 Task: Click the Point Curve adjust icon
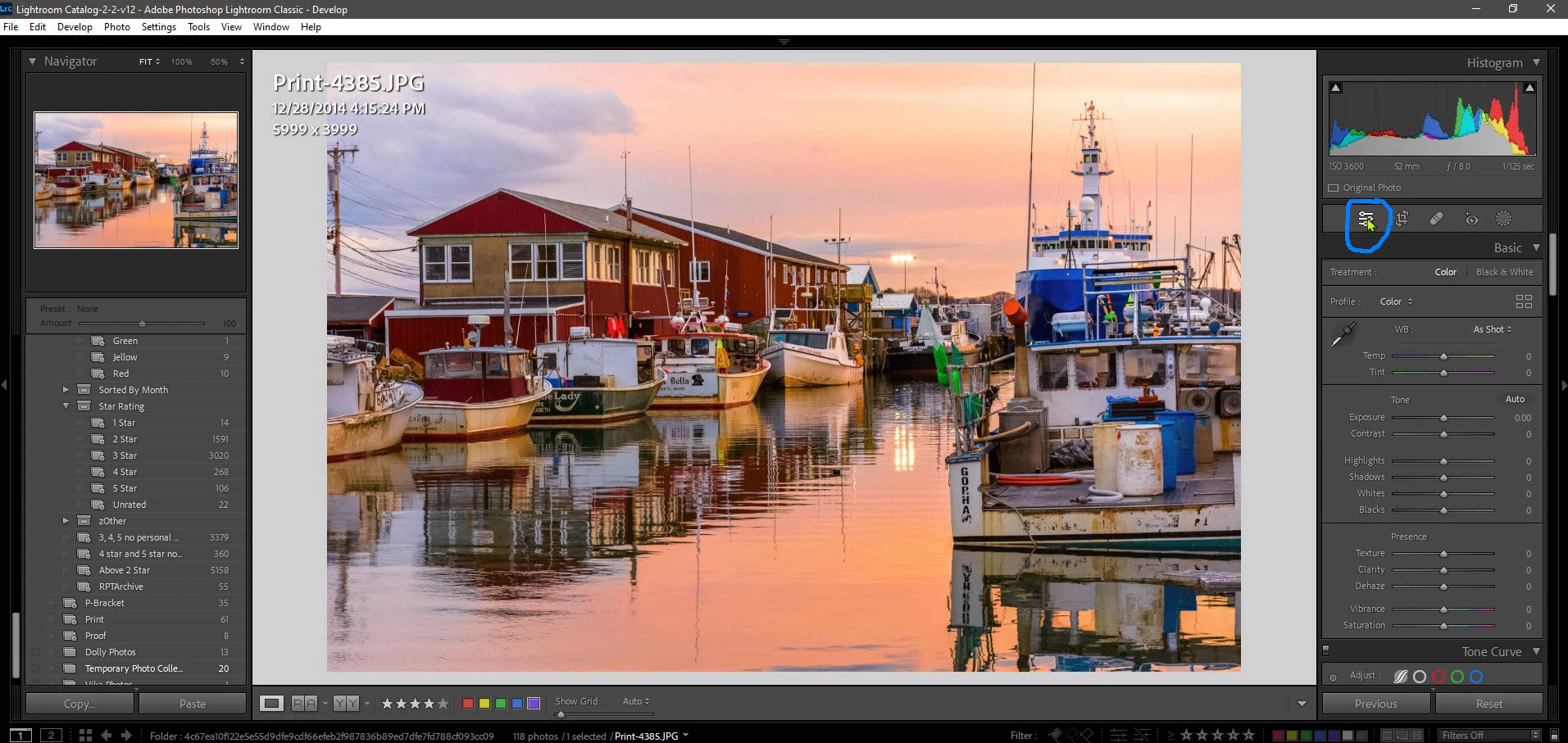coord(1400,677)
